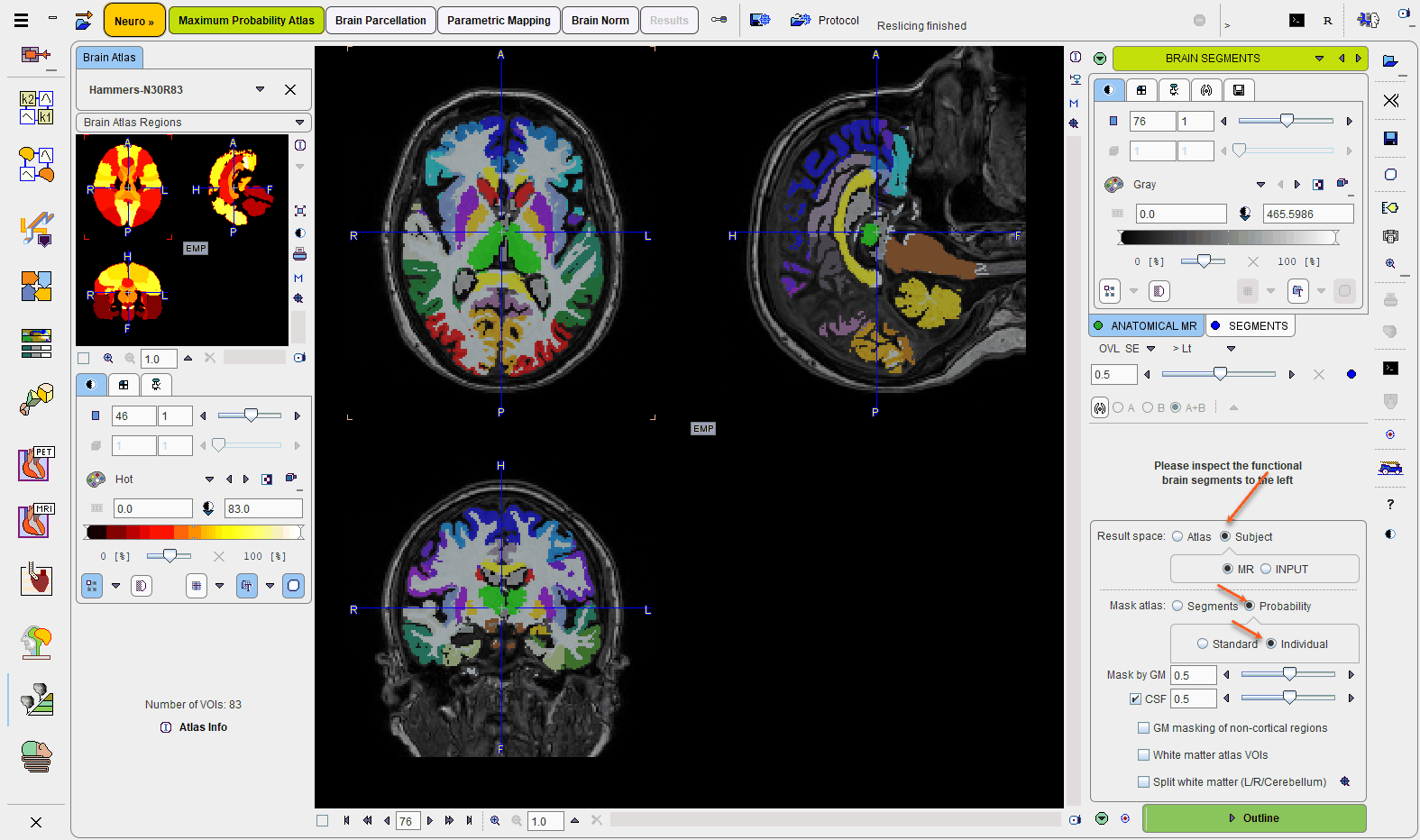Screen dimensions: 1420x840
Task: Open the info icon beside atlas preview
Action: (300, 145)
